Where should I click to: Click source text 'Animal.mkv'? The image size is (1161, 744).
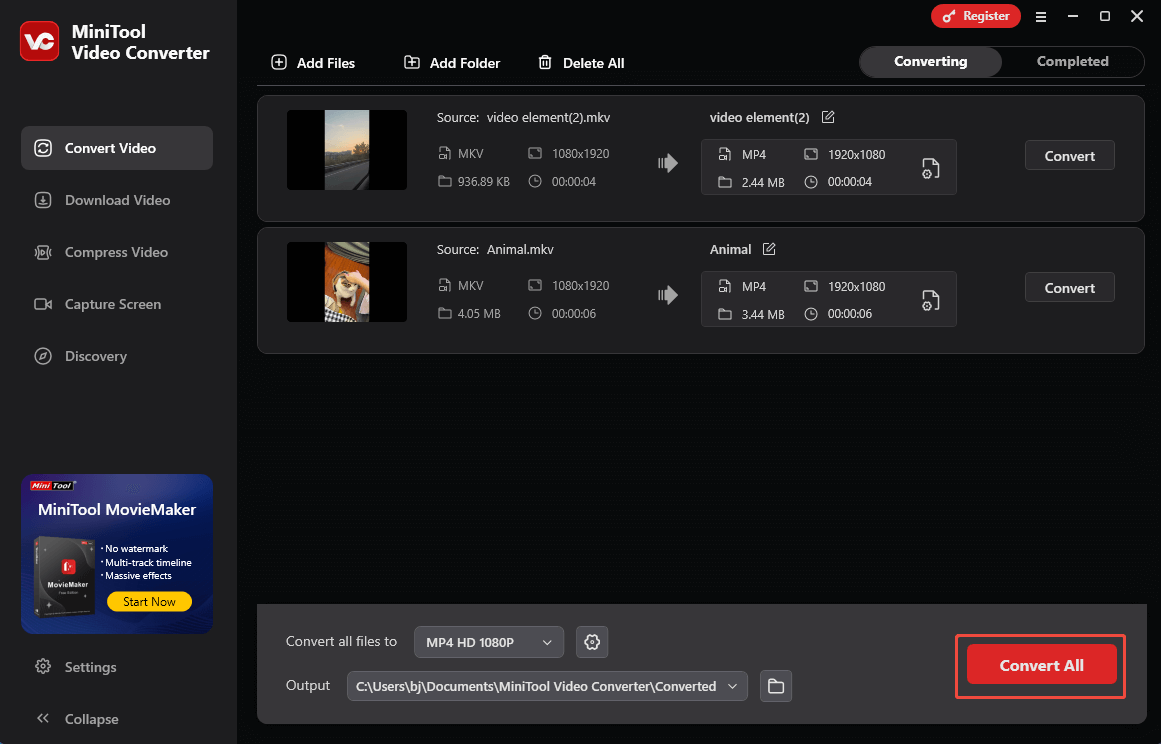point(521,249)
